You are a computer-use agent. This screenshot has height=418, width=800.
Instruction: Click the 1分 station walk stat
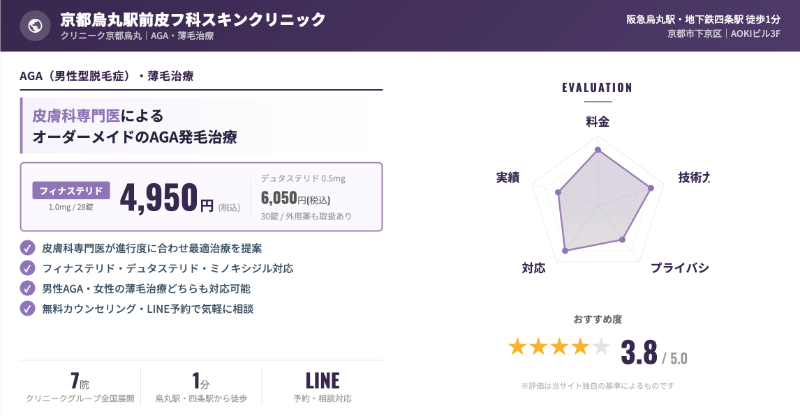(200, 388)
